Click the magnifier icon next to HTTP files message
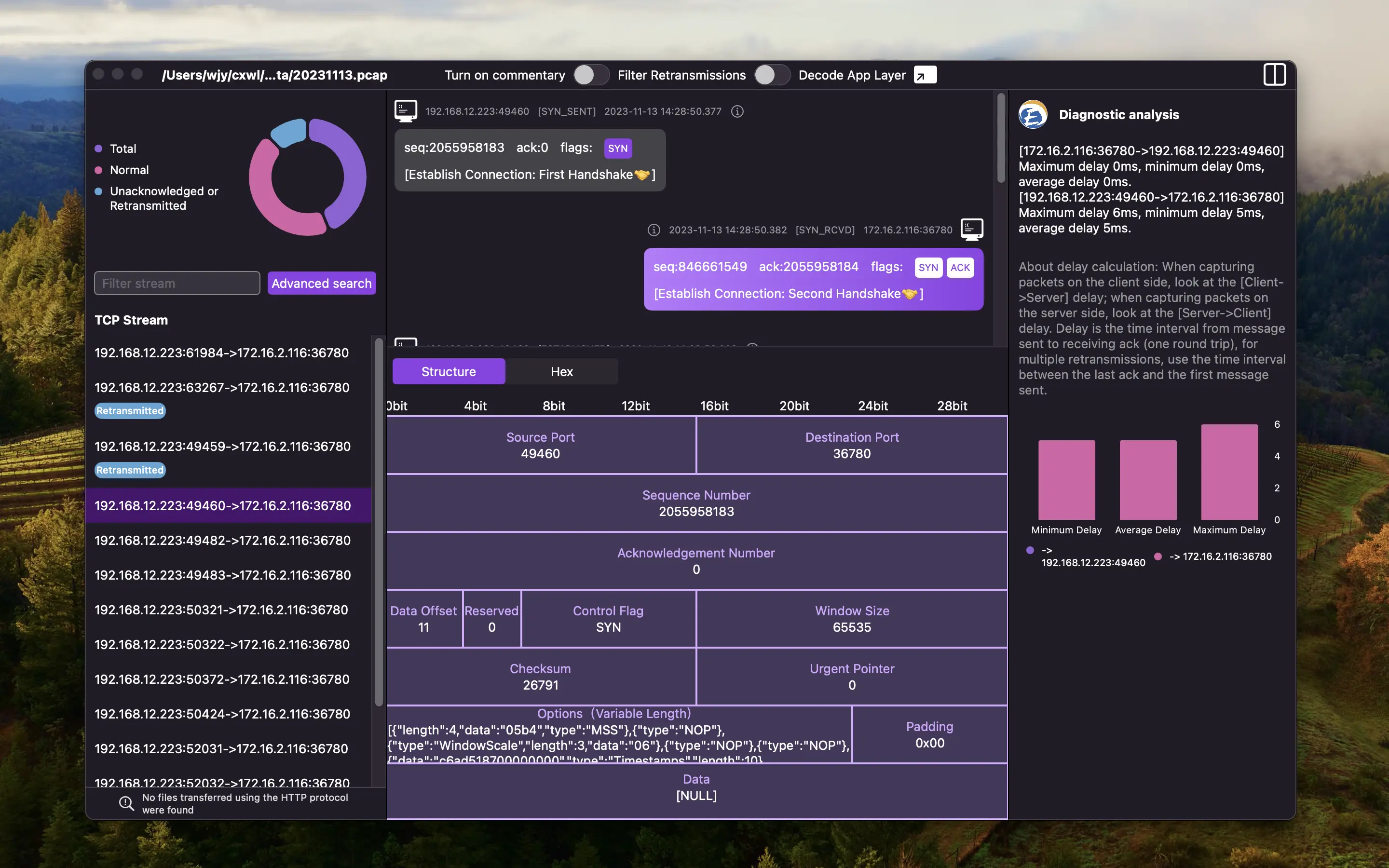 [126, 803]
